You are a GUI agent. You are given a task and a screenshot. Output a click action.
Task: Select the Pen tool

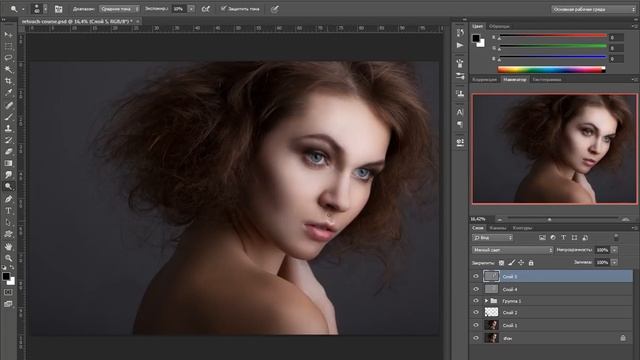click(x=8, y=199)
